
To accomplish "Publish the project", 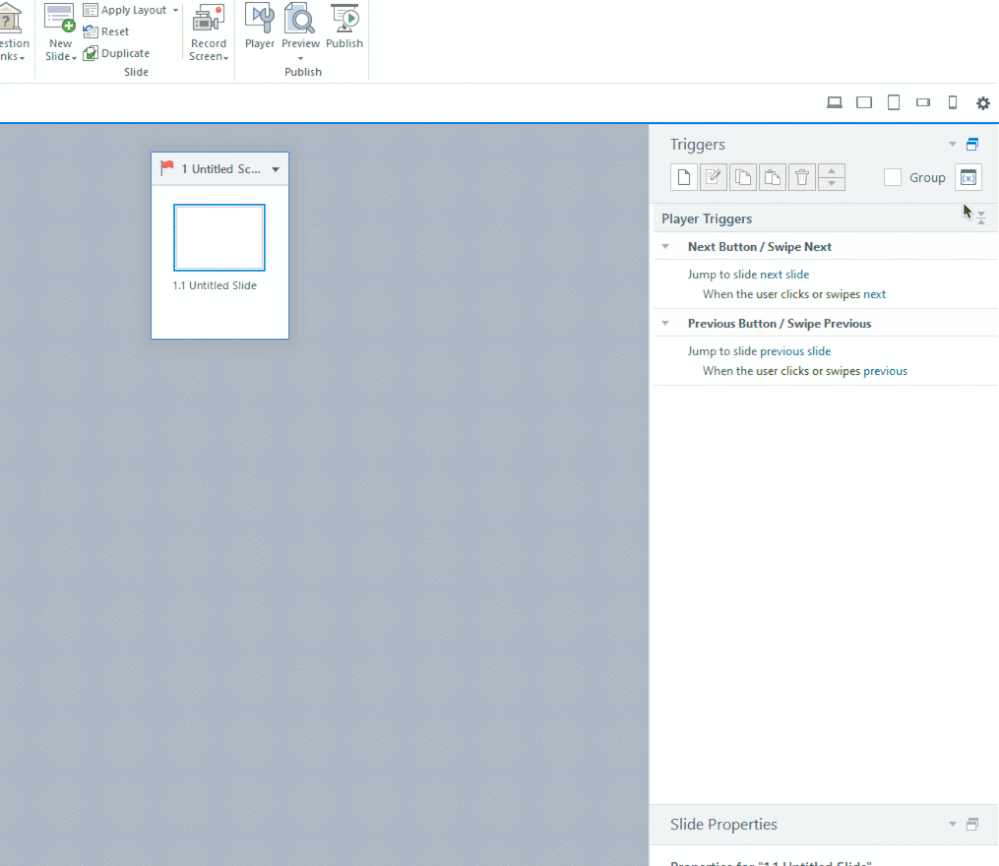I will click(x=344, y=26).
